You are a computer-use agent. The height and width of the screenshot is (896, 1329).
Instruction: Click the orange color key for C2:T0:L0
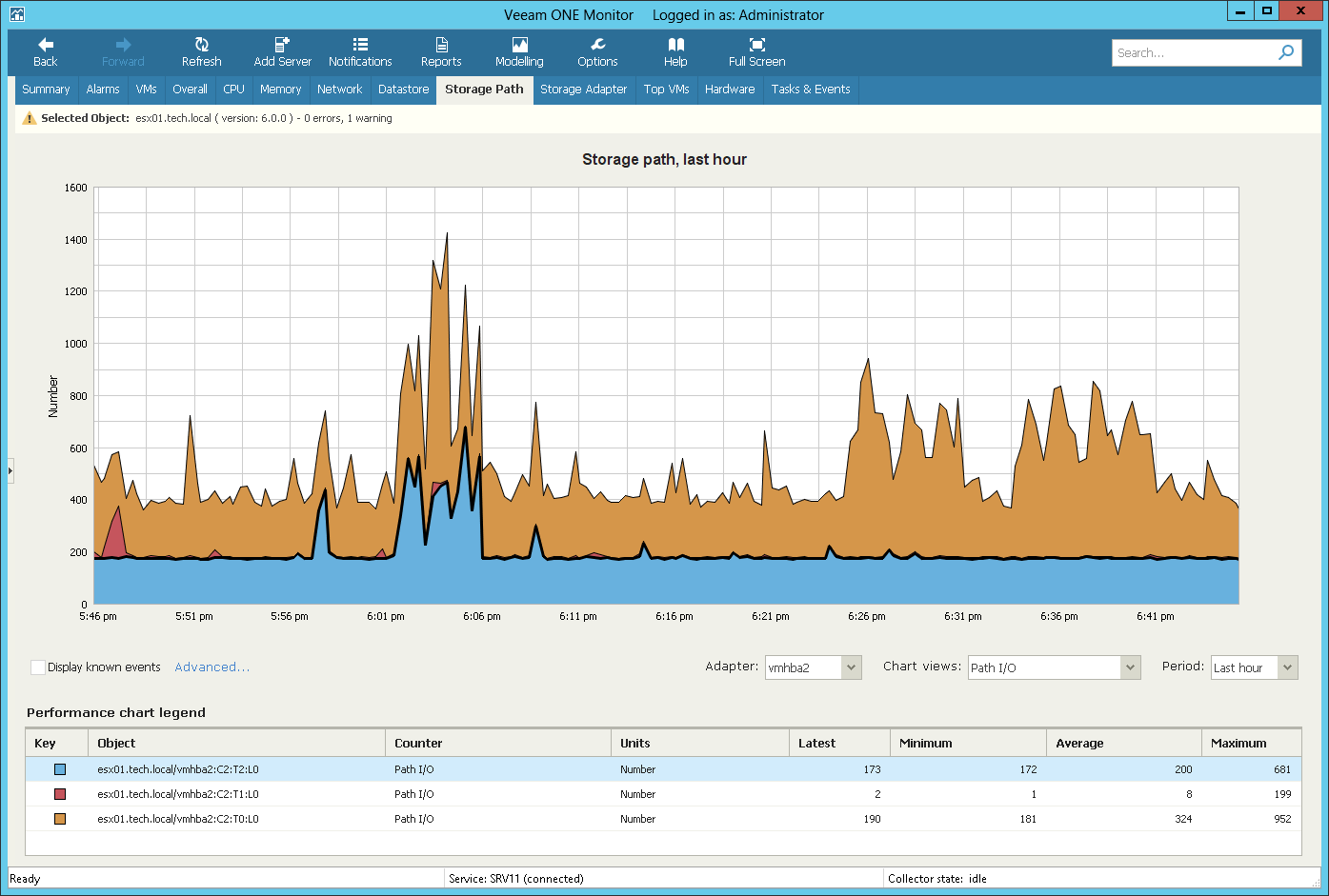pos(60,819)
